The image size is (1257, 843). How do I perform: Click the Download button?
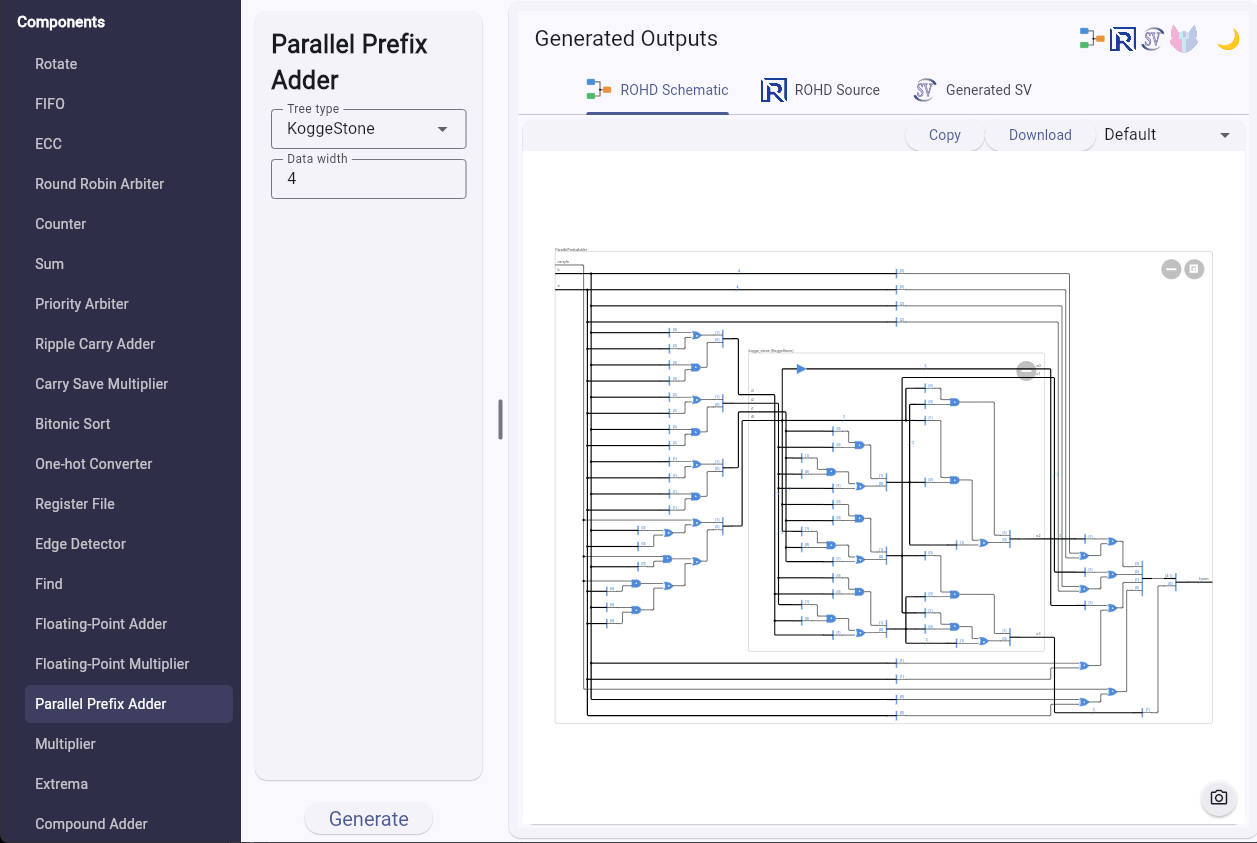pos(1040,135)
